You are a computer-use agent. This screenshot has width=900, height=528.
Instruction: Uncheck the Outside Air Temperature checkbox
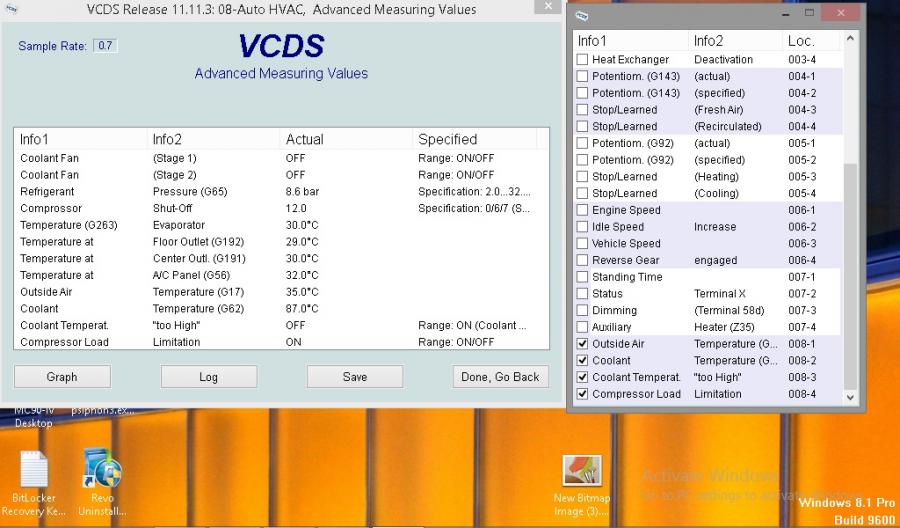tap(582, 344)
